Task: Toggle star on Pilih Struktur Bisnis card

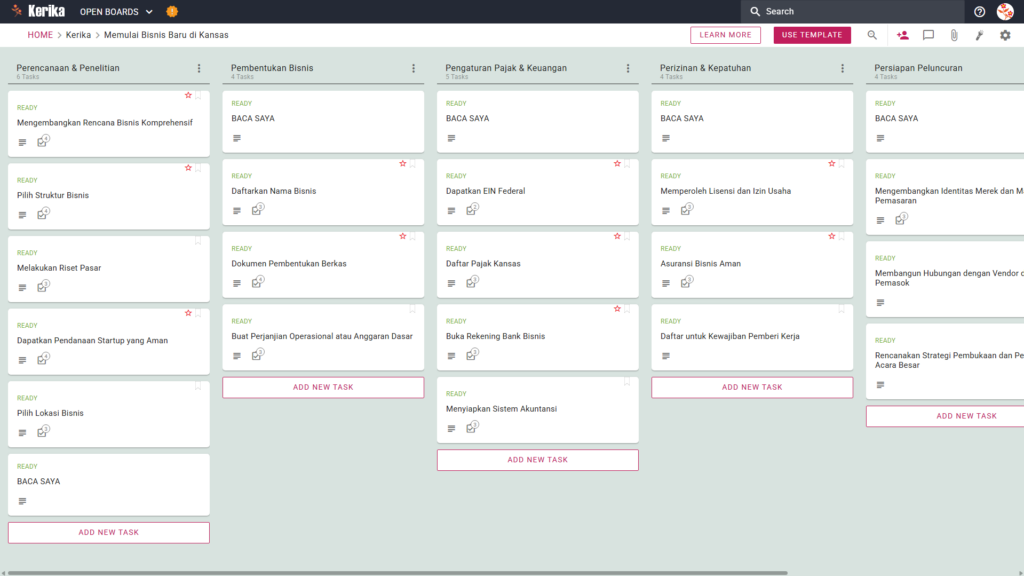Action: (x=188, y=168)
